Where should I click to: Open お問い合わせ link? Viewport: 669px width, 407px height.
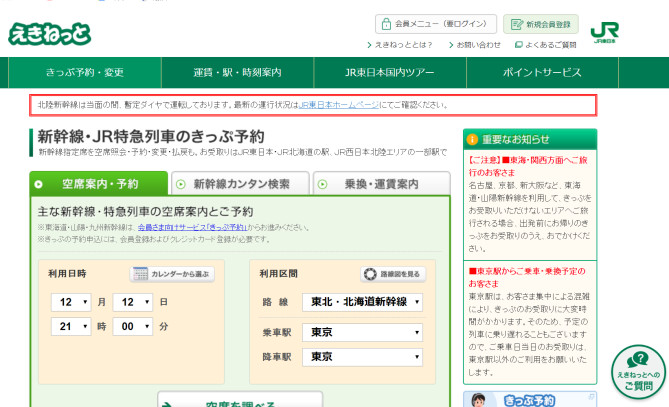coord(474,45)
